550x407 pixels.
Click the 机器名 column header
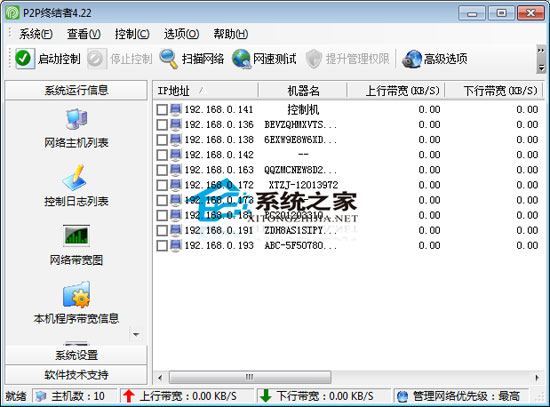click(x=303, y=91)
